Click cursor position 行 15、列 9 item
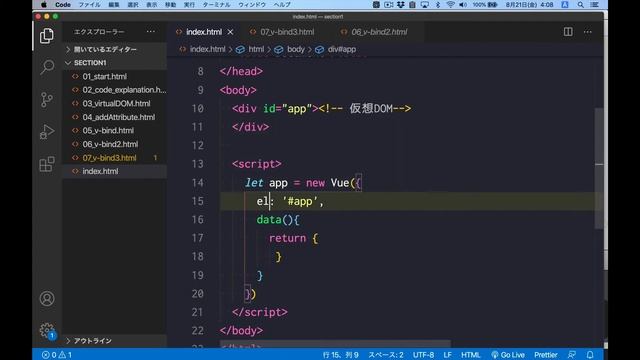640x360 pixels. pyautogui.click(x=340, y=355)
